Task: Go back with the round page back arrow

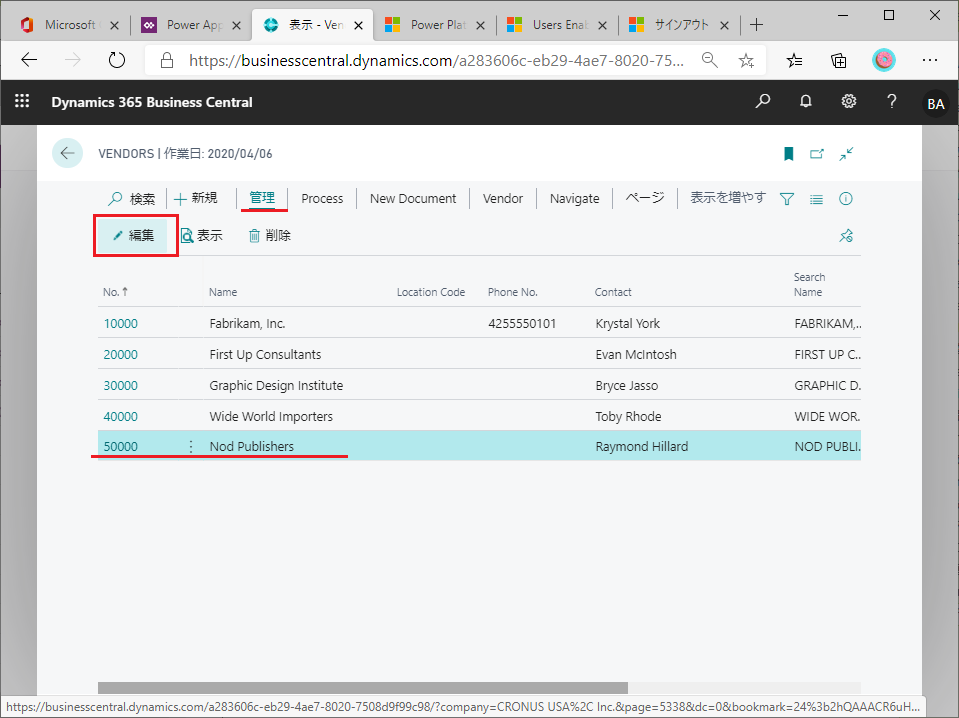Action: (67, 153)
